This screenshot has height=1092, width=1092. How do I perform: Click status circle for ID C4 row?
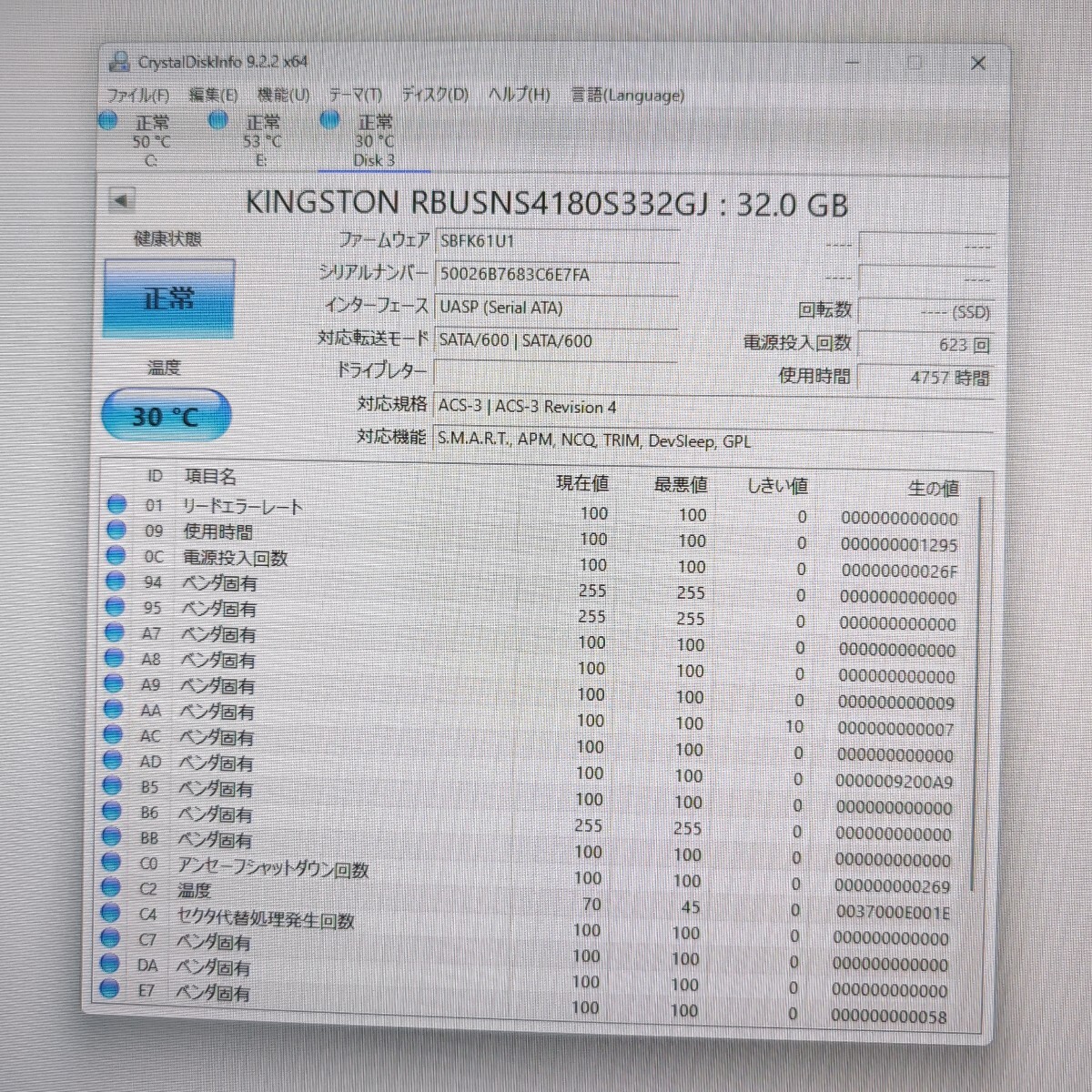[110, 912]
